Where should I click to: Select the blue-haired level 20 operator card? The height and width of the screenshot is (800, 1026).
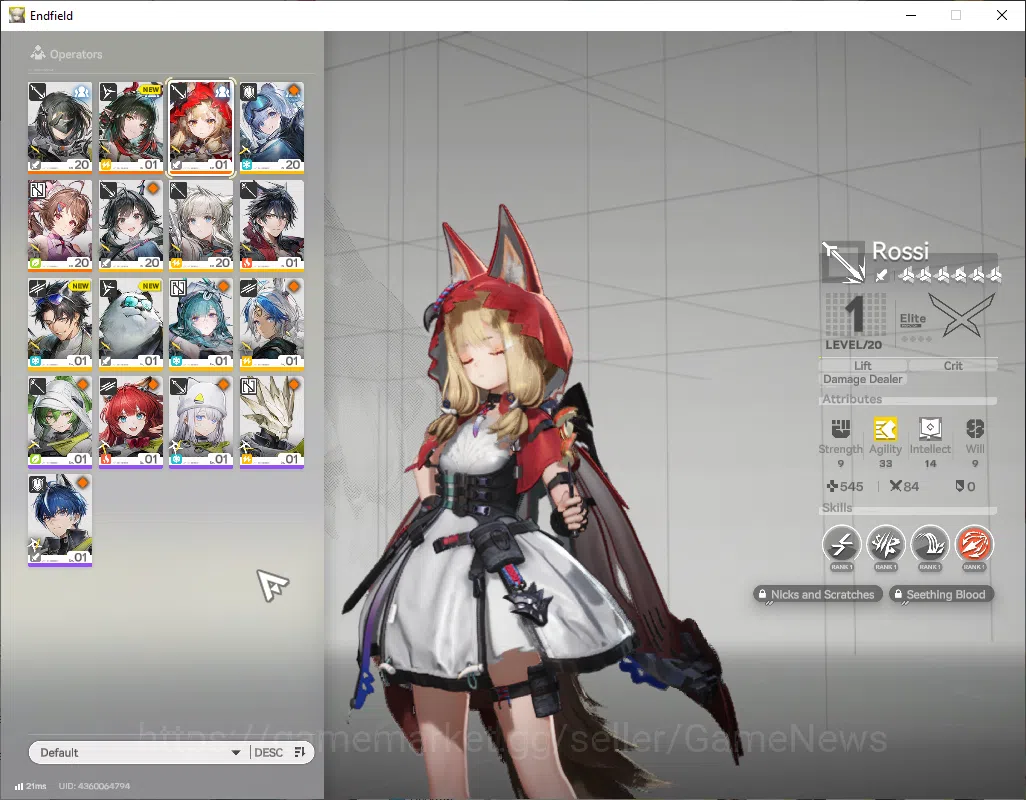(272, 128)
